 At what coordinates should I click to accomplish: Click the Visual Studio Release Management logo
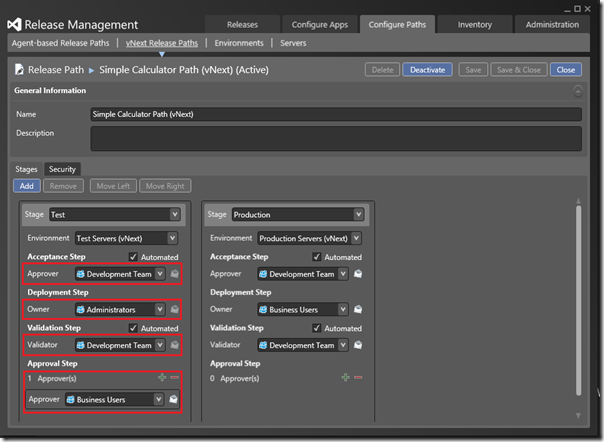point(14,25)
